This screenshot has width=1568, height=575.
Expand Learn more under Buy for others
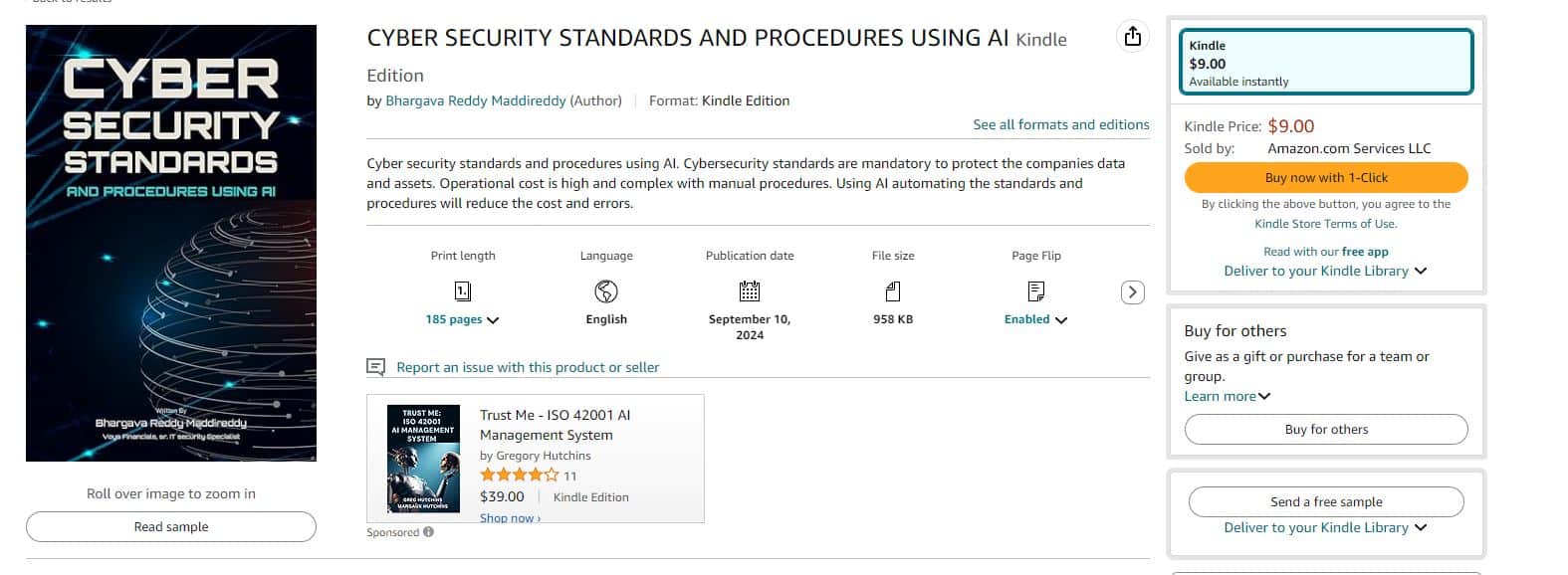pos(1228,396)
